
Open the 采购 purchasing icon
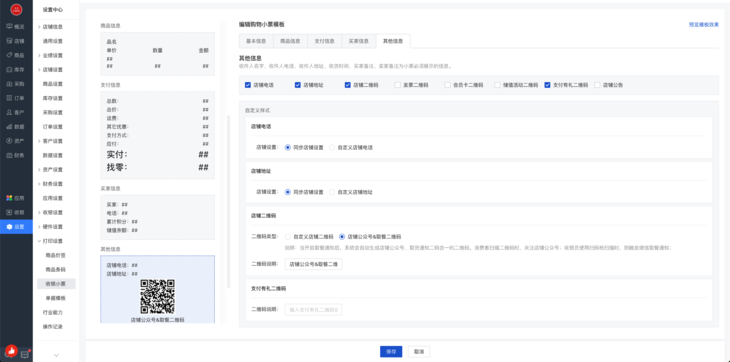tap(9, 84)
